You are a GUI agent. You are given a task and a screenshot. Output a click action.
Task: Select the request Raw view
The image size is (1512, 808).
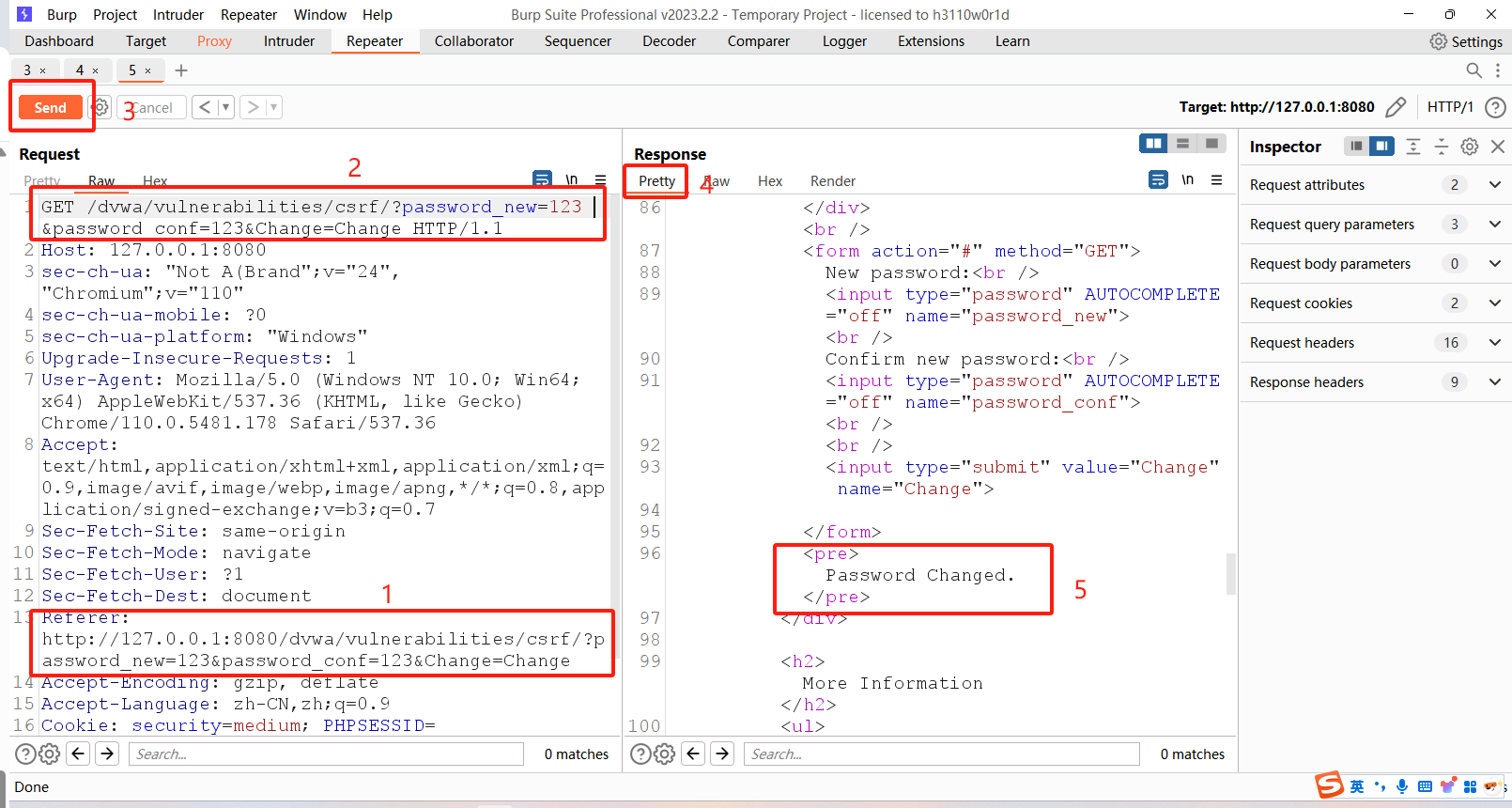tap(101, 181)
